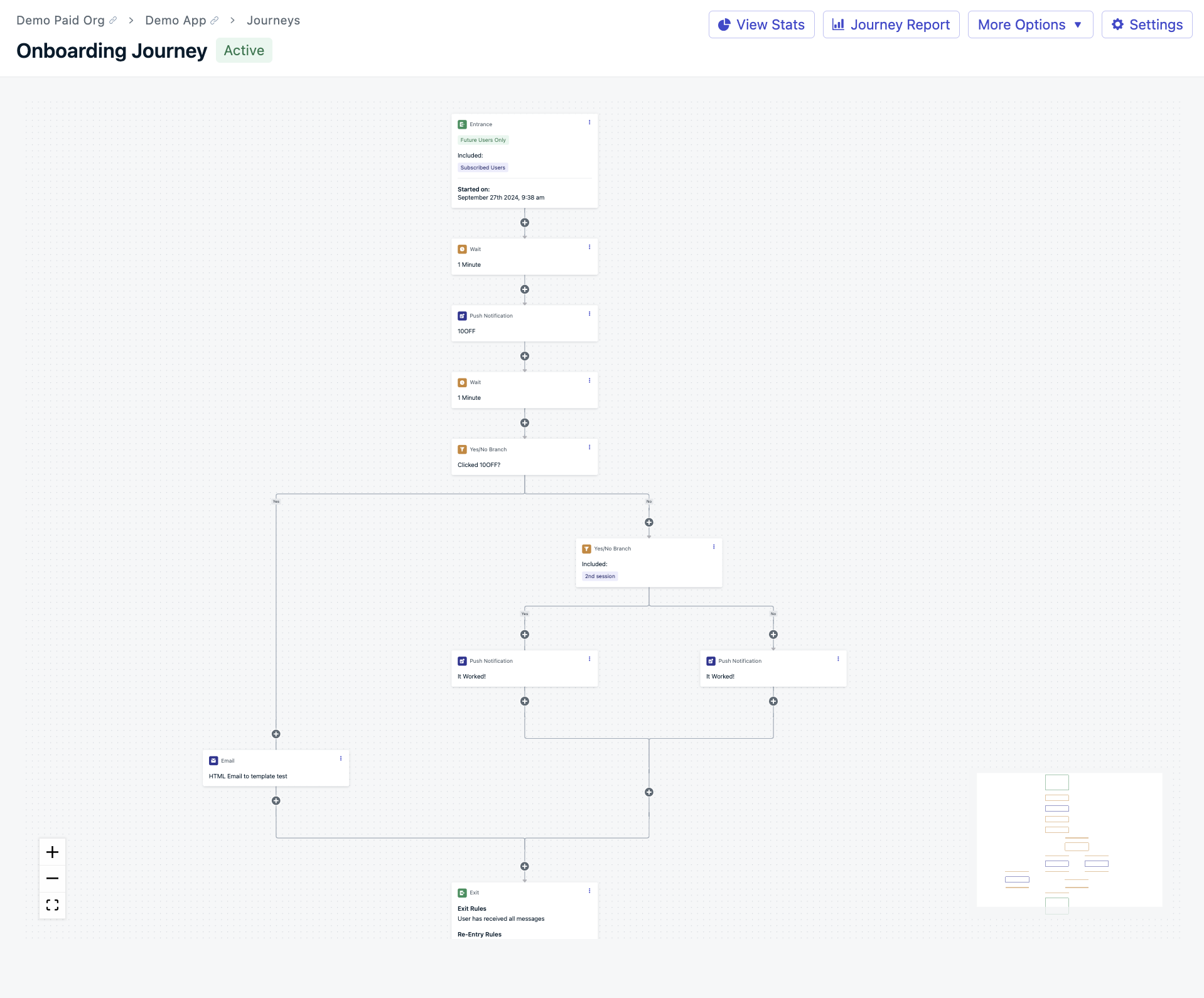Screen dimensions: 1204x998
Task: Fit the journey to view
Action: point(53,904)
